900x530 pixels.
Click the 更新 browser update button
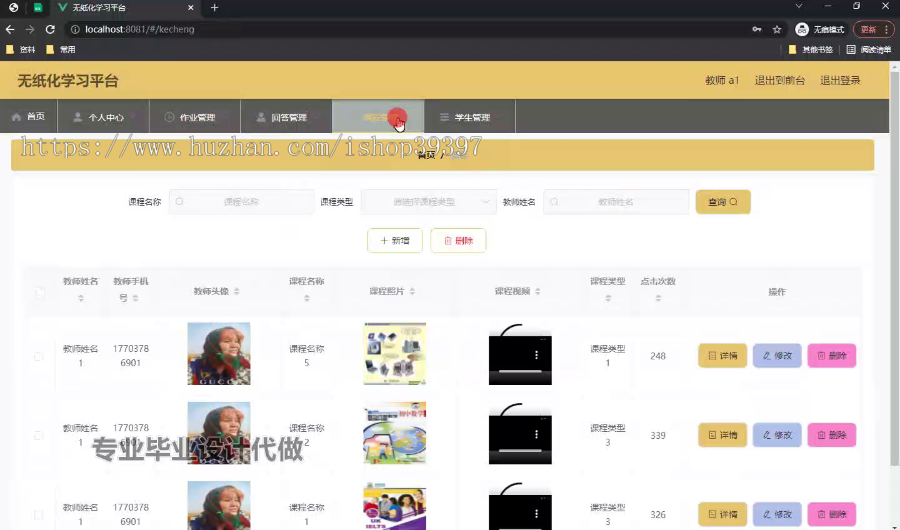873,29
